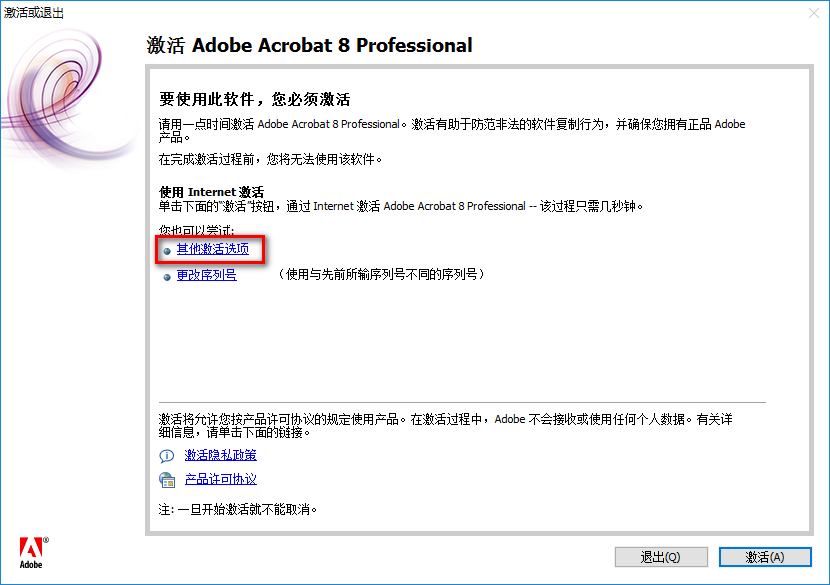830x585 pixels.
Task: Click the note about 一旦开始激活就不能取消
Action: coord(238,509)
